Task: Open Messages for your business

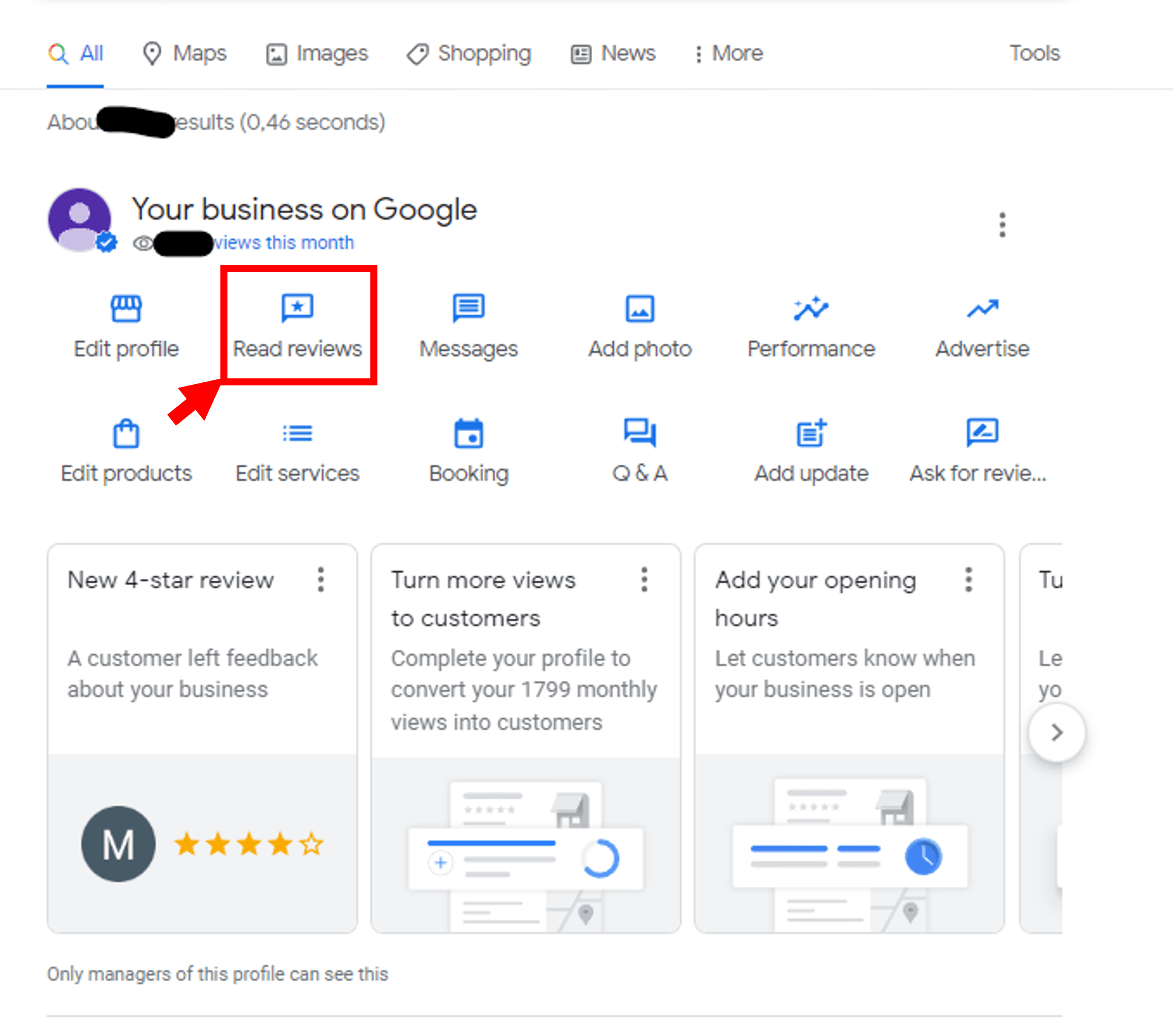Action: tap(468, 308)
